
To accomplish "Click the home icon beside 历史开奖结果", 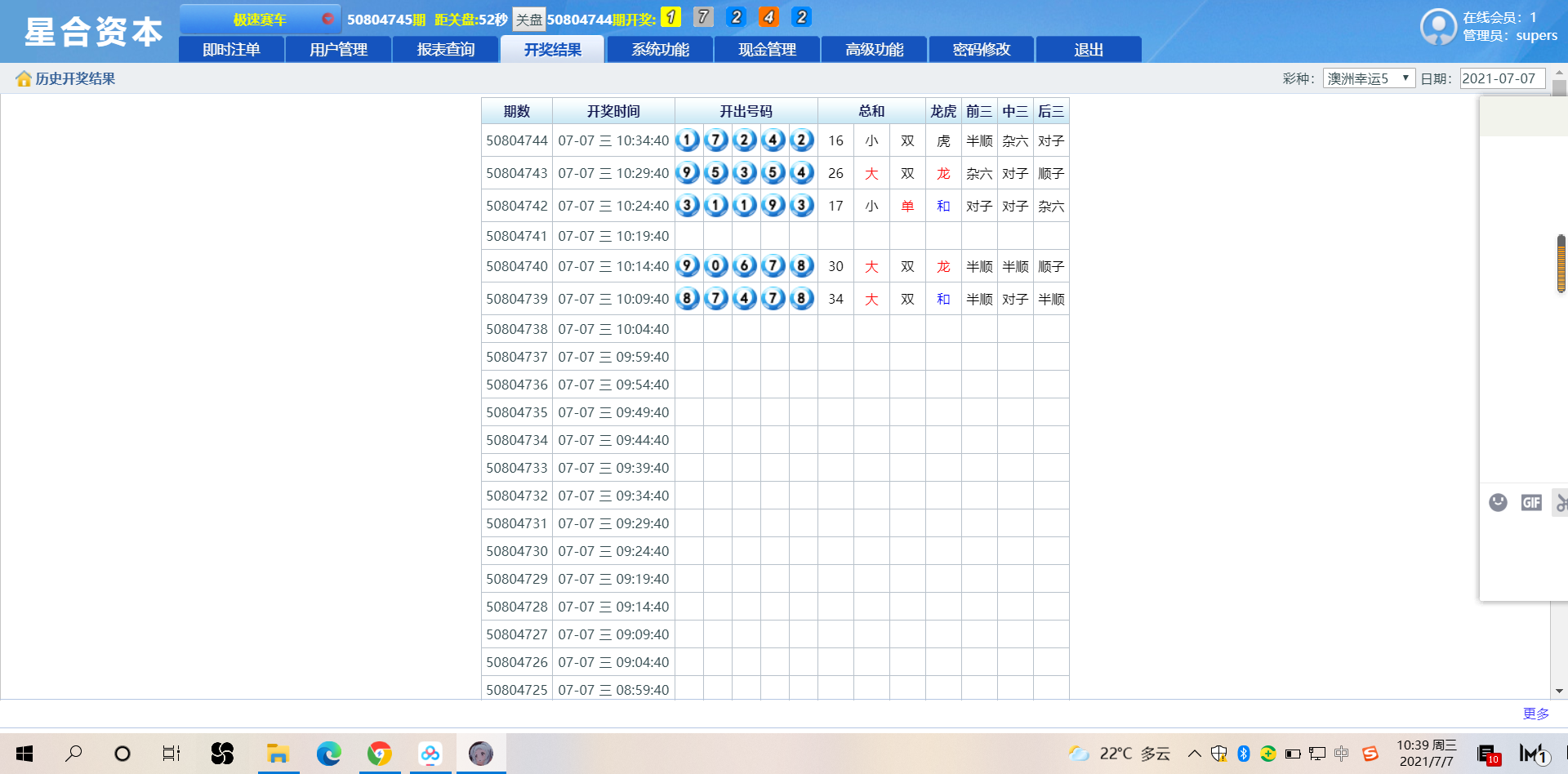I will tap(24, 78).
